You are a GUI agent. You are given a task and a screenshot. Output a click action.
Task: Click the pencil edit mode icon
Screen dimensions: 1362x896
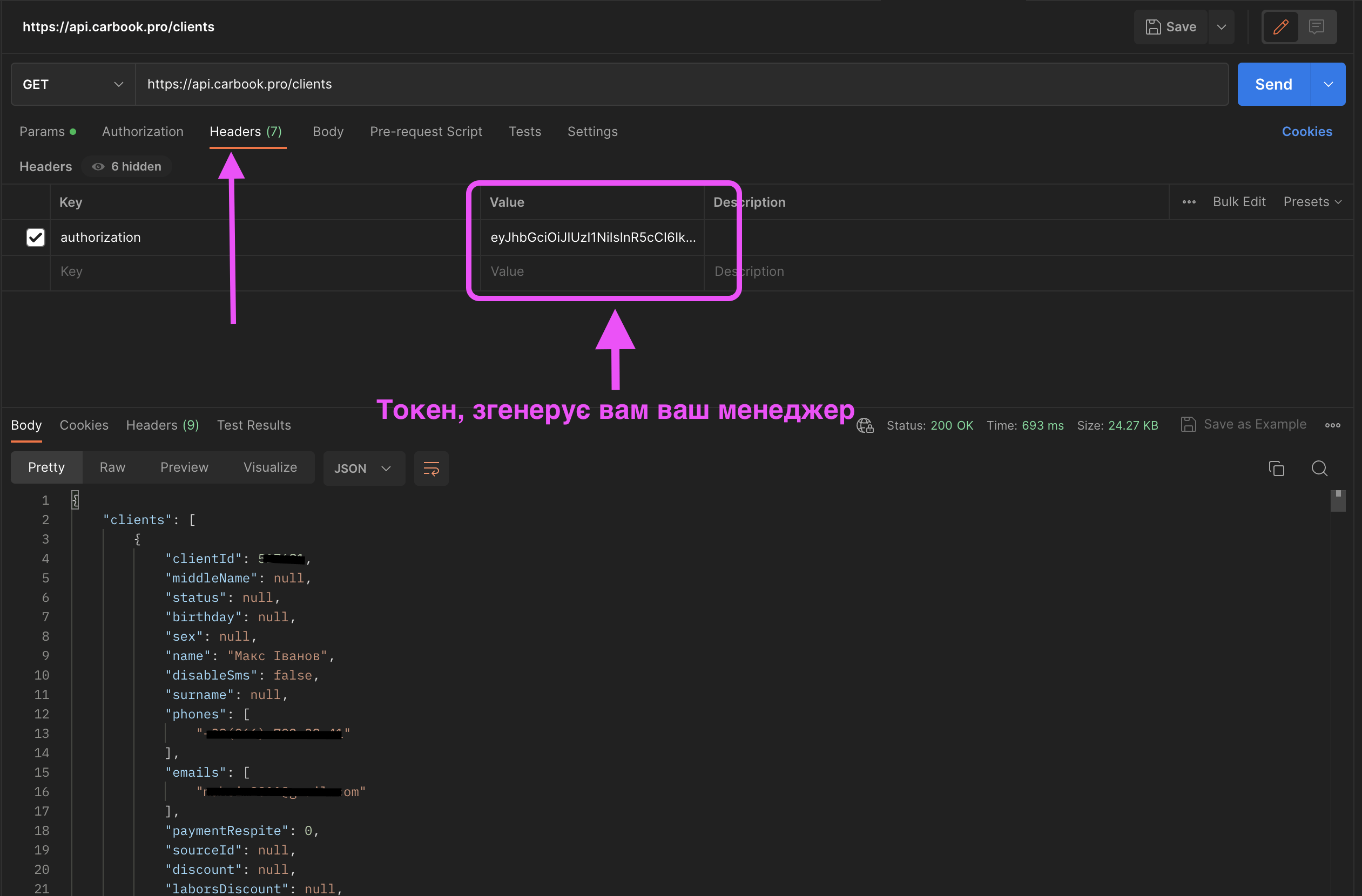(x=1280, y=27)
